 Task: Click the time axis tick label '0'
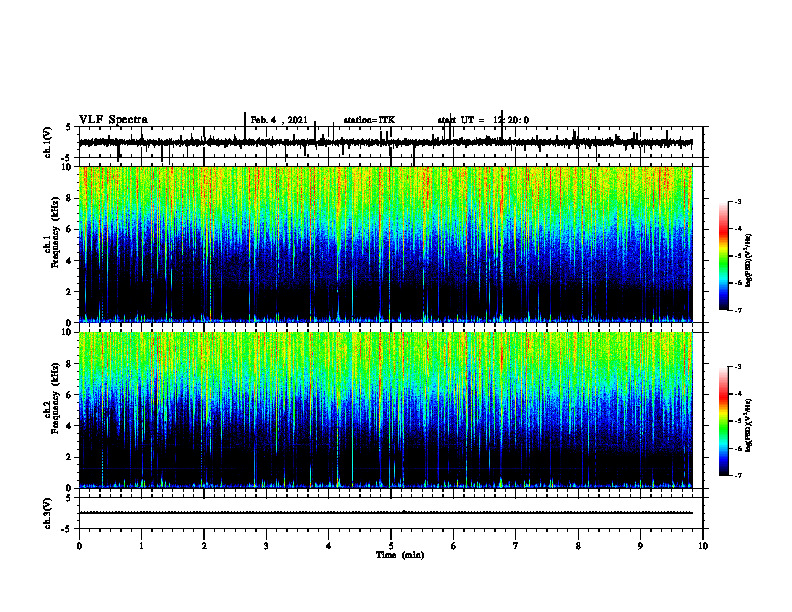79,546
